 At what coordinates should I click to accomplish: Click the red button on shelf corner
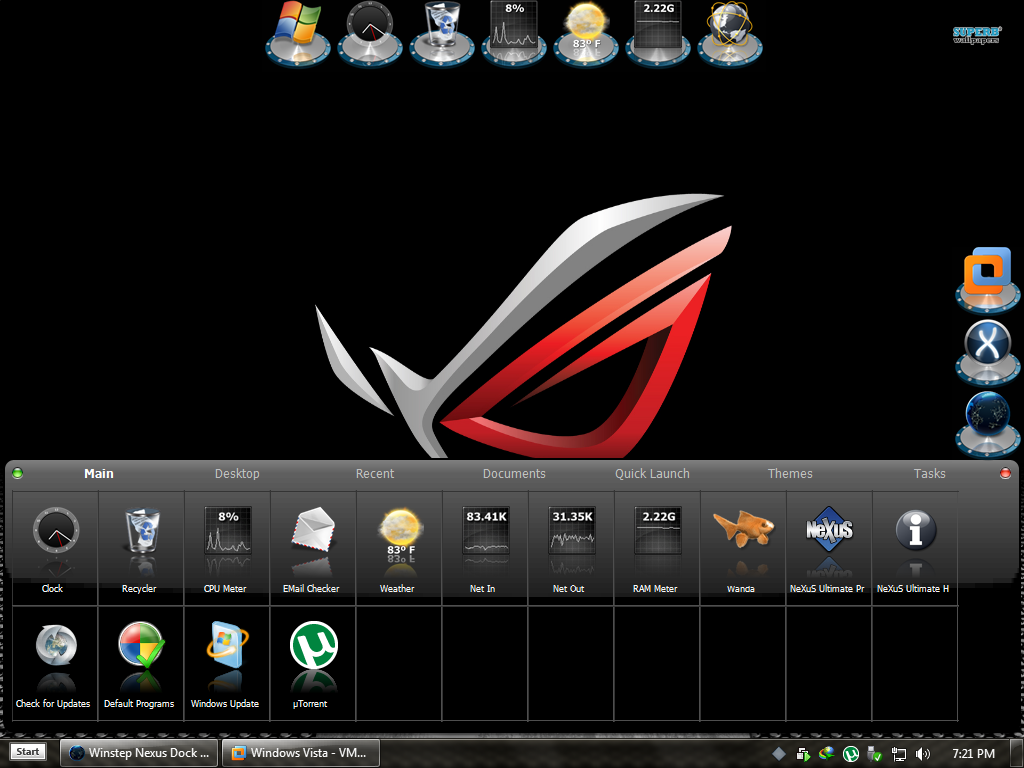tap(1006, 473)
